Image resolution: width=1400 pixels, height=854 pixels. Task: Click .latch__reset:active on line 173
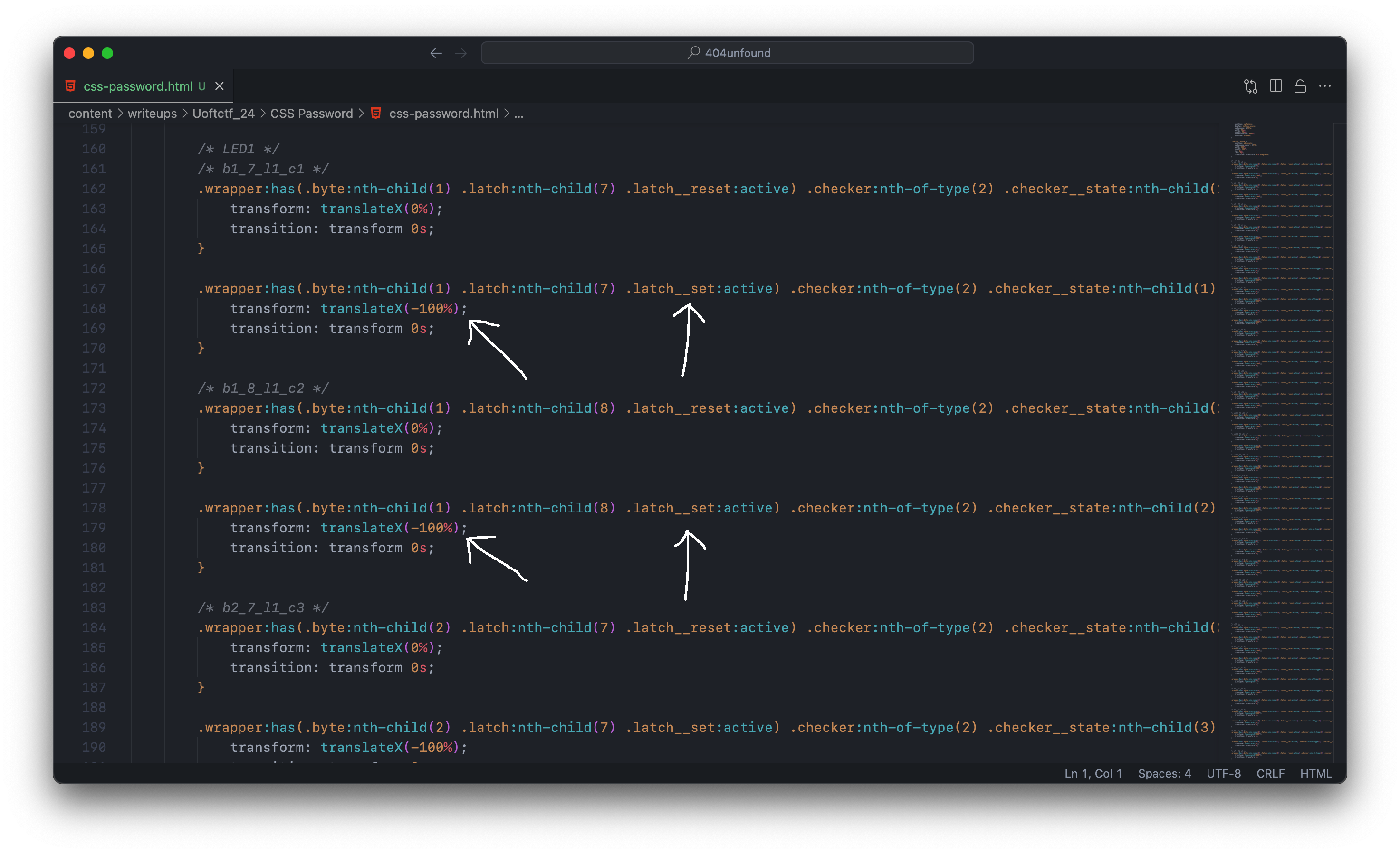(x=708, y=408)
